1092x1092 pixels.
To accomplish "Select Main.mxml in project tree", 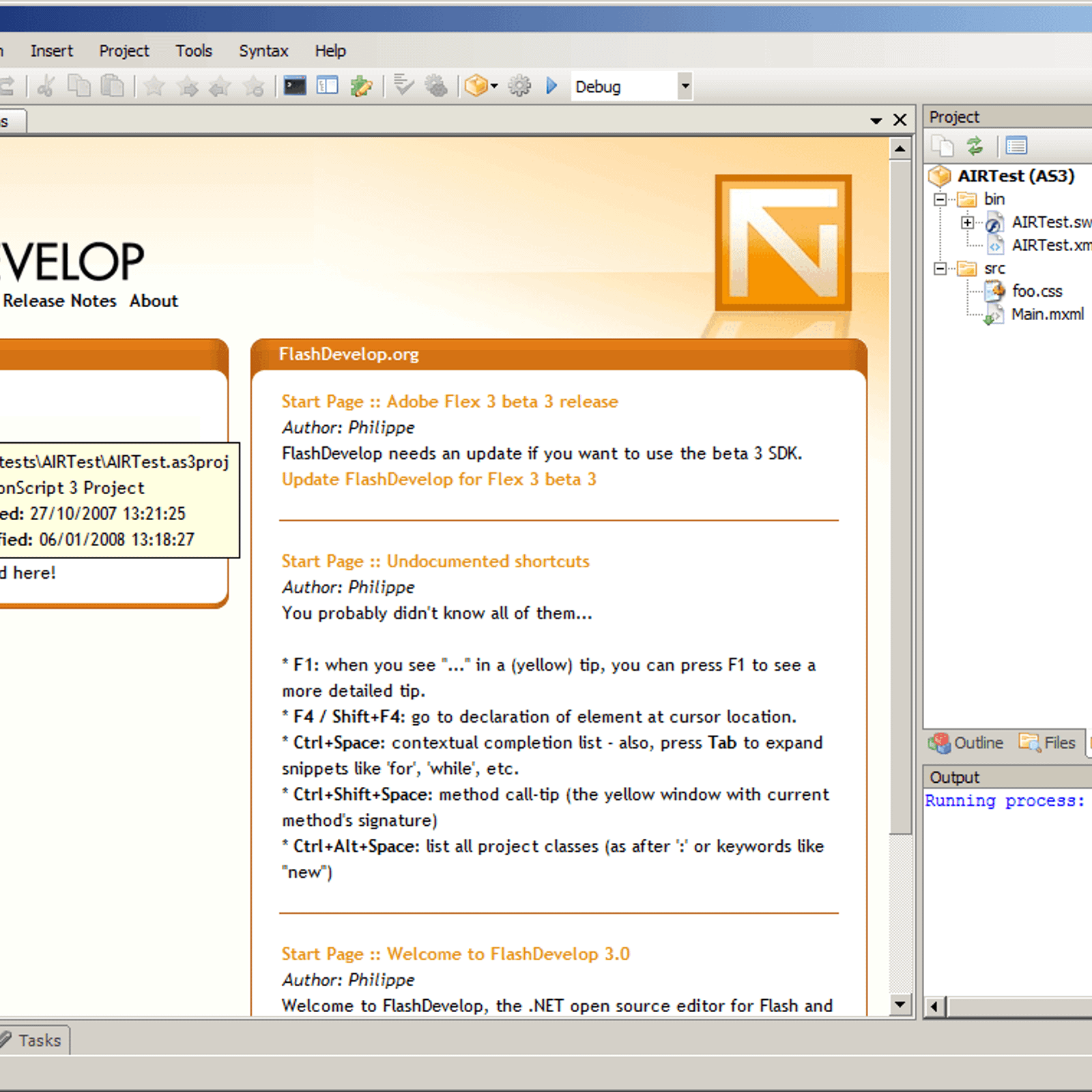I will (1048, 315).
